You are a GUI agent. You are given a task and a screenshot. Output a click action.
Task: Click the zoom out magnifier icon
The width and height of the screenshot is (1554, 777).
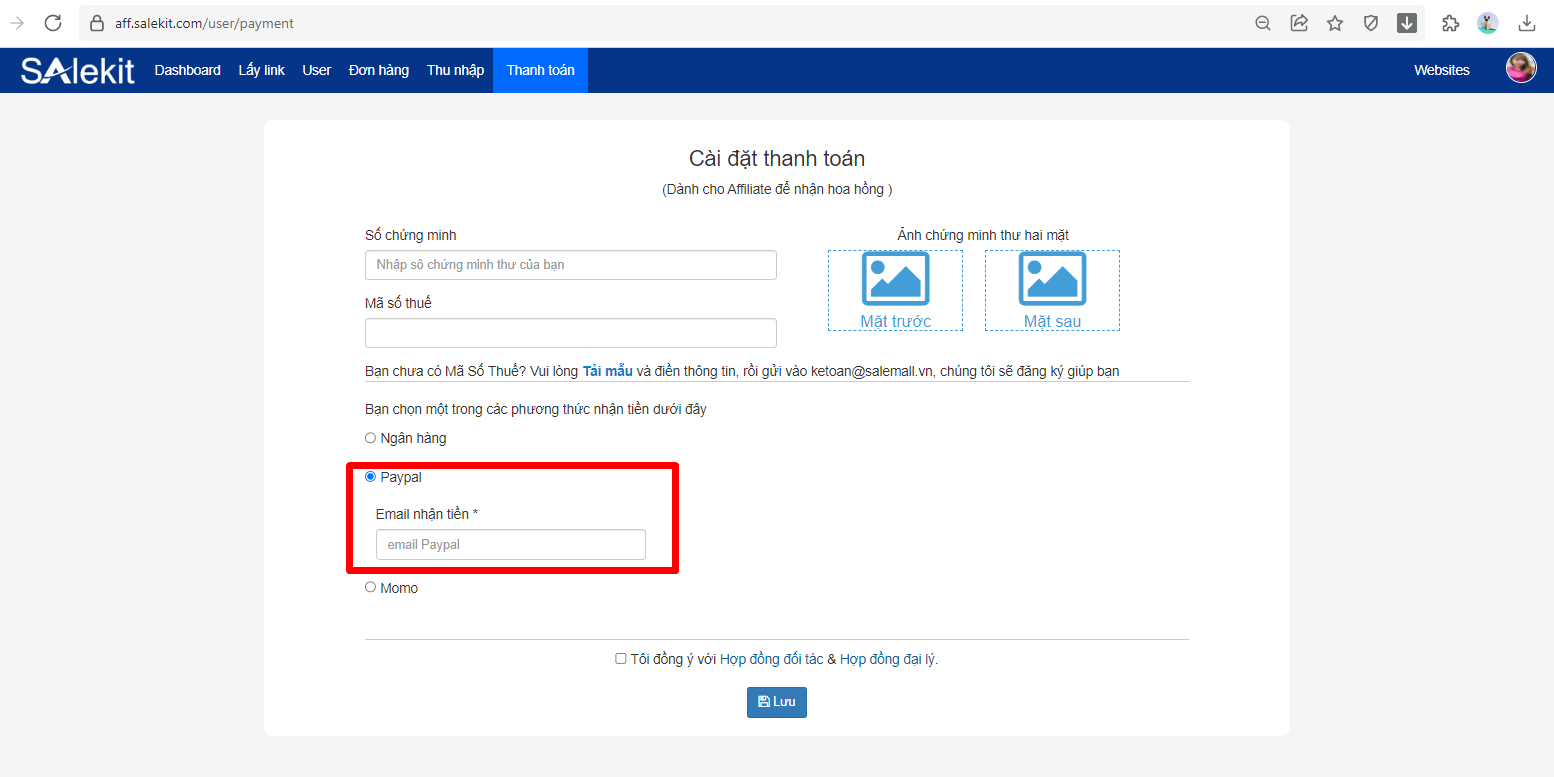(x=1263, y=23)
